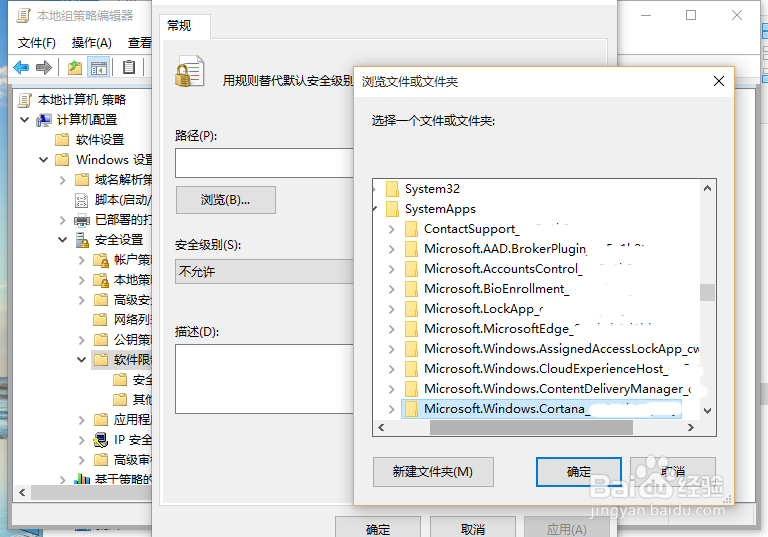768x537 pixels.
Task: Click the Microsoft.MicrosoftEdge folder icon
Action: pos(411,328)
